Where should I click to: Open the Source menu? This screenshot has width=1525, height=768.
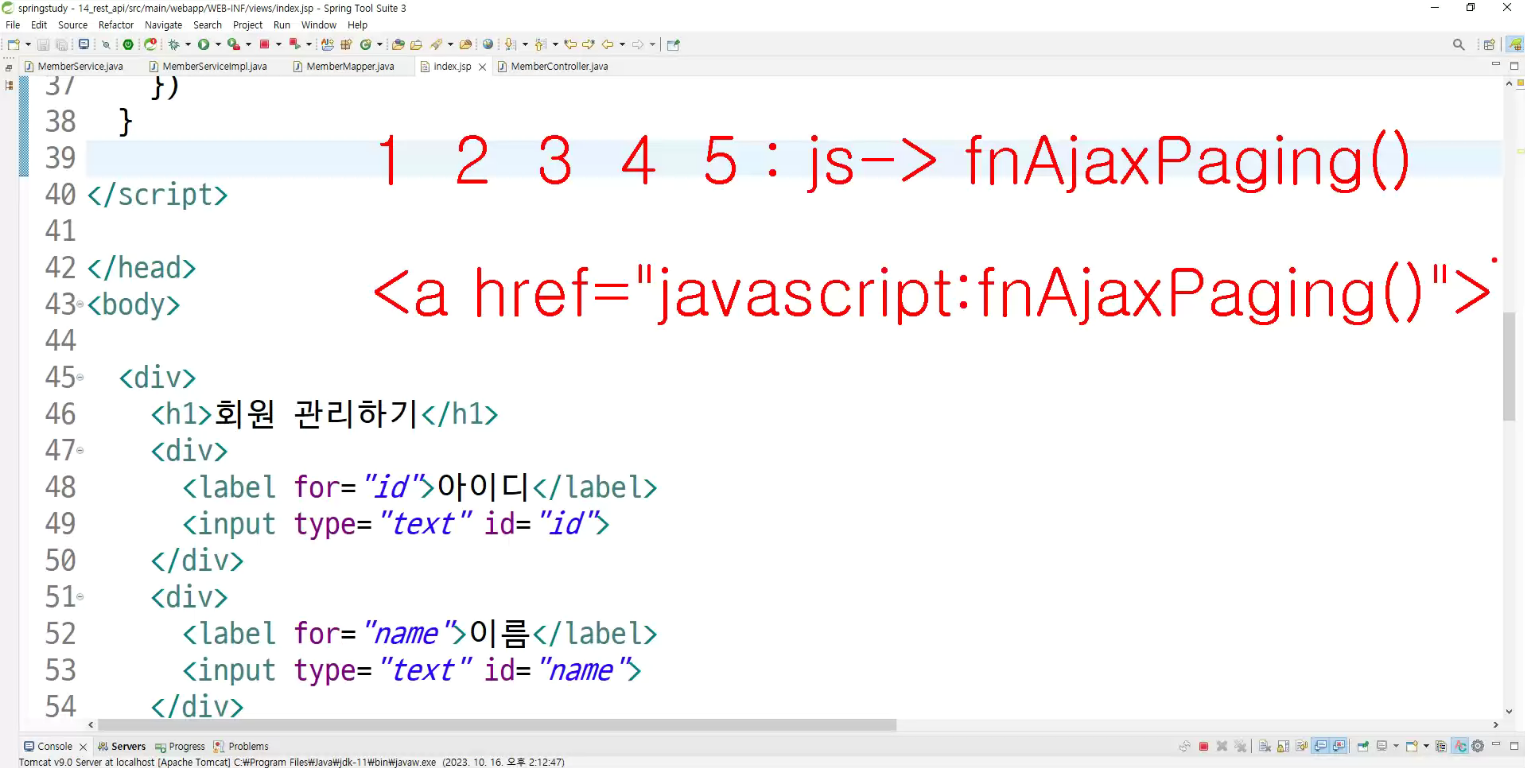73,25
